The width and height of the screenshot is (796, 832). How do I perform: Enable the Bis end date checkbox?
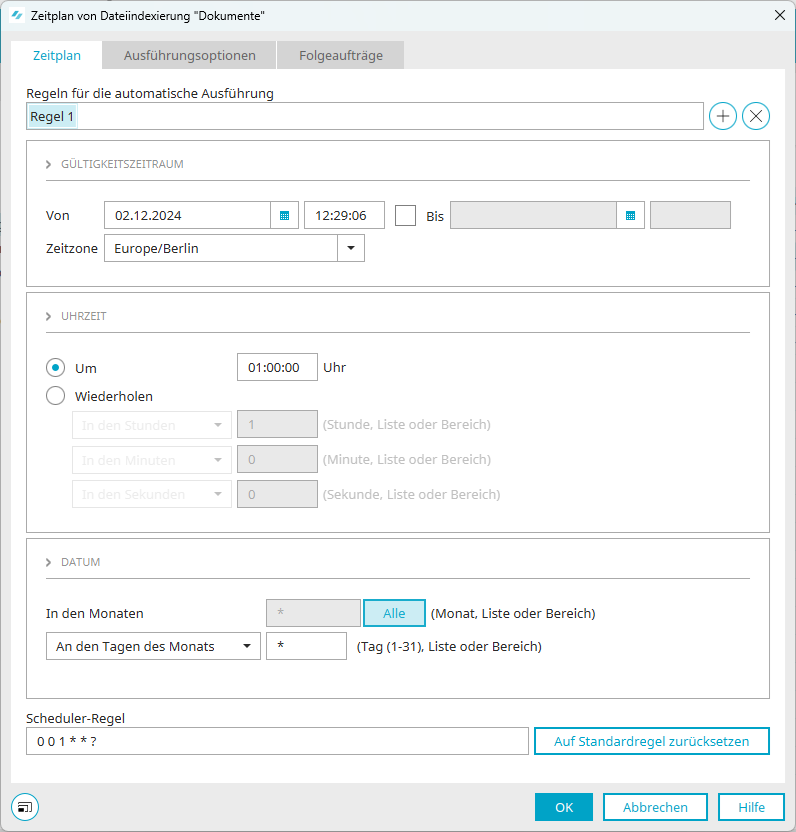click(405, 215)
